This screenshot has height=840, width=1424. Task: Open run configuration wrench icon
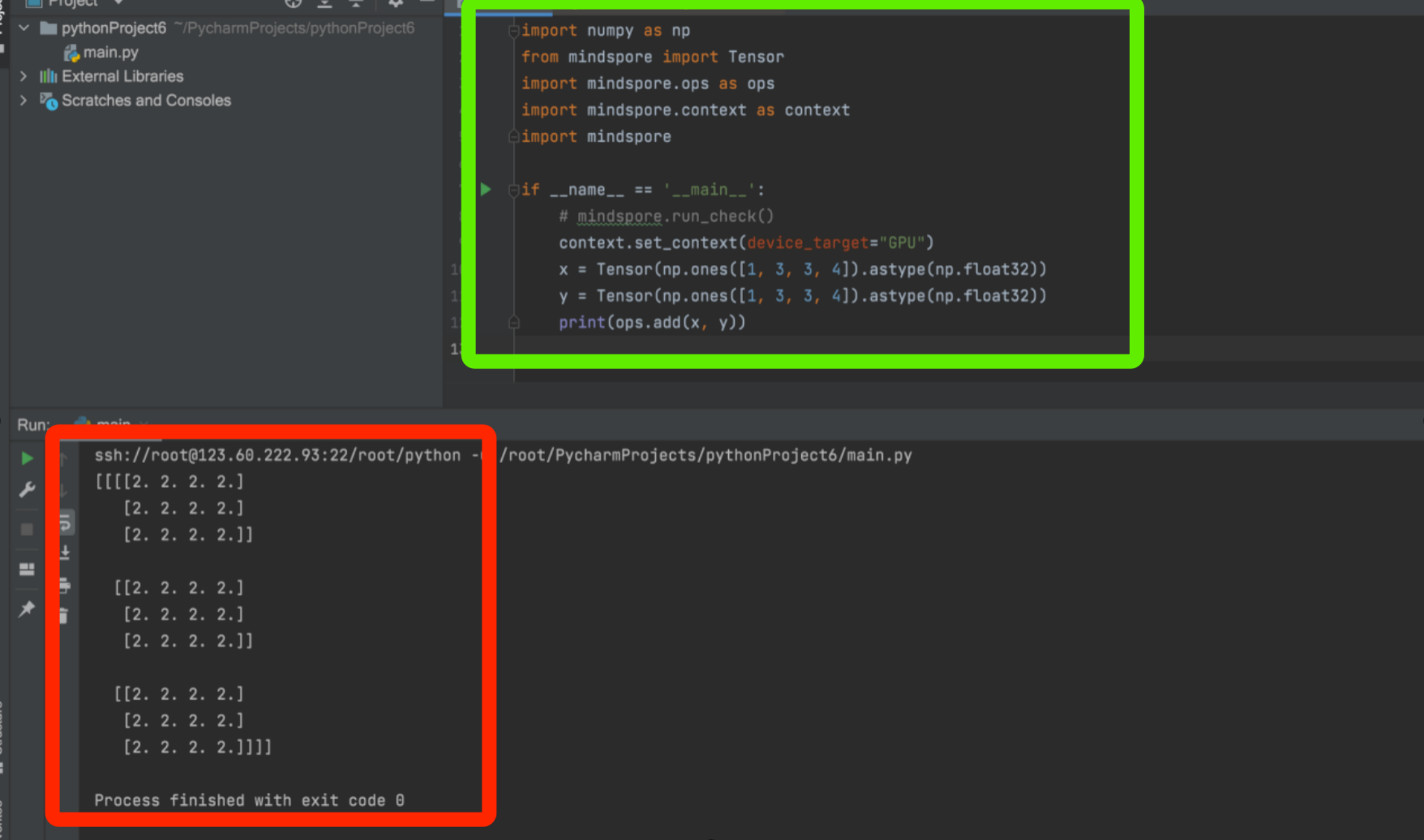(x=27, y=489)
